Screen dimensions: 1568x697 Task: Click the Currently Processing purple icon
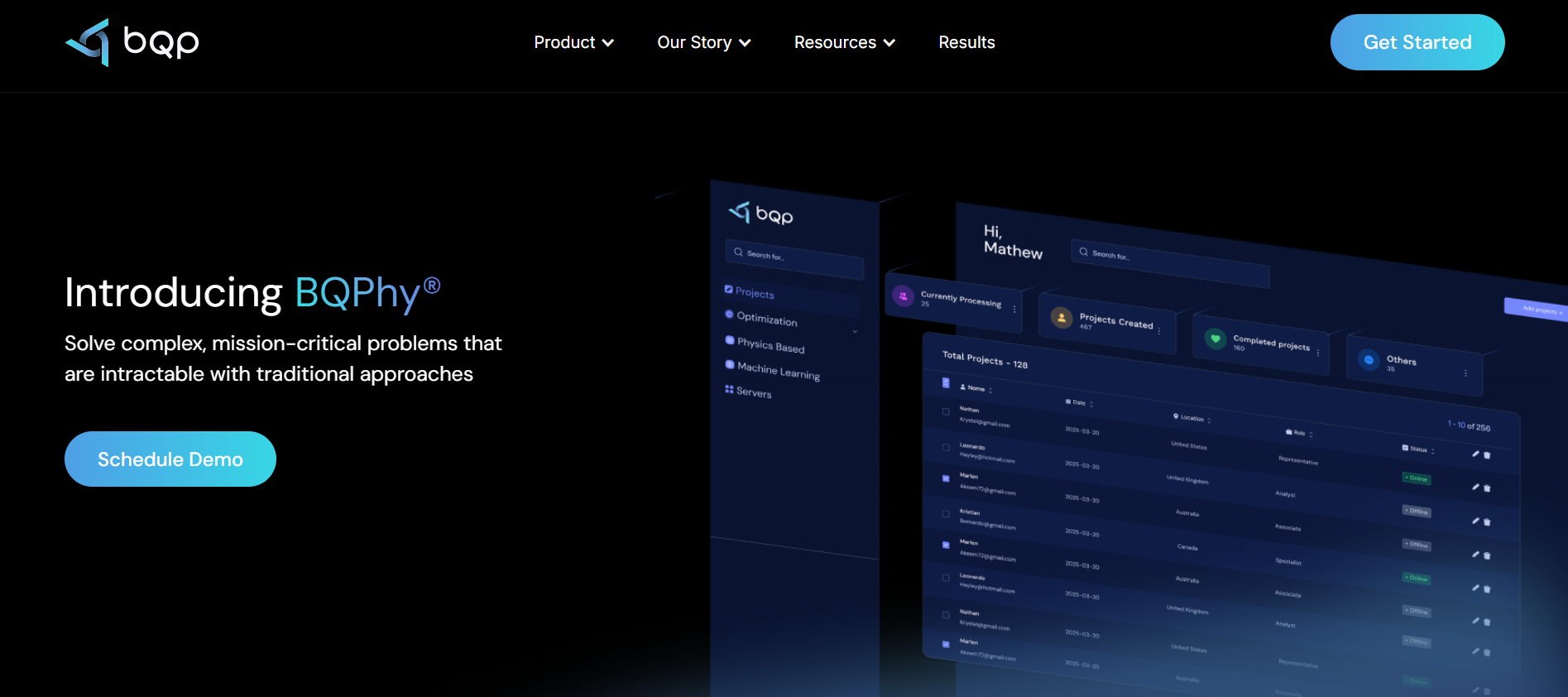point(903,296)
